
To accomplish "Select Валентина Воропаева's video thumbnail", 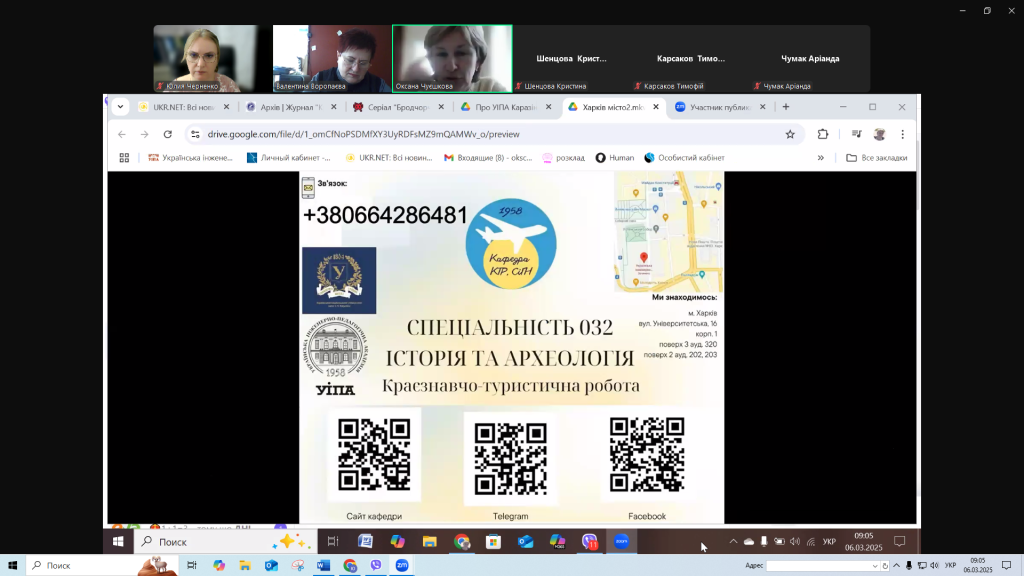I will tap(332, 58).
